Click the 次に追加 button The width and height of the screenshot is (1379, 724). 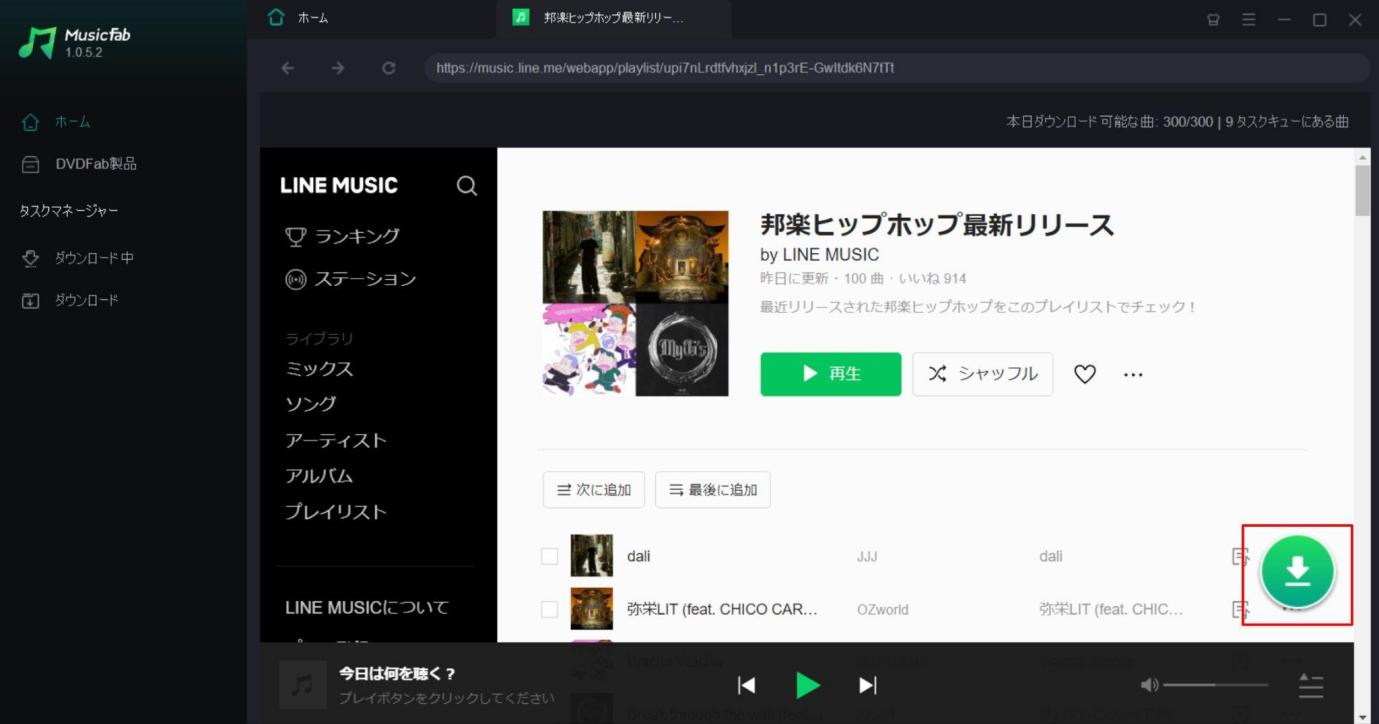coord(594,490)
